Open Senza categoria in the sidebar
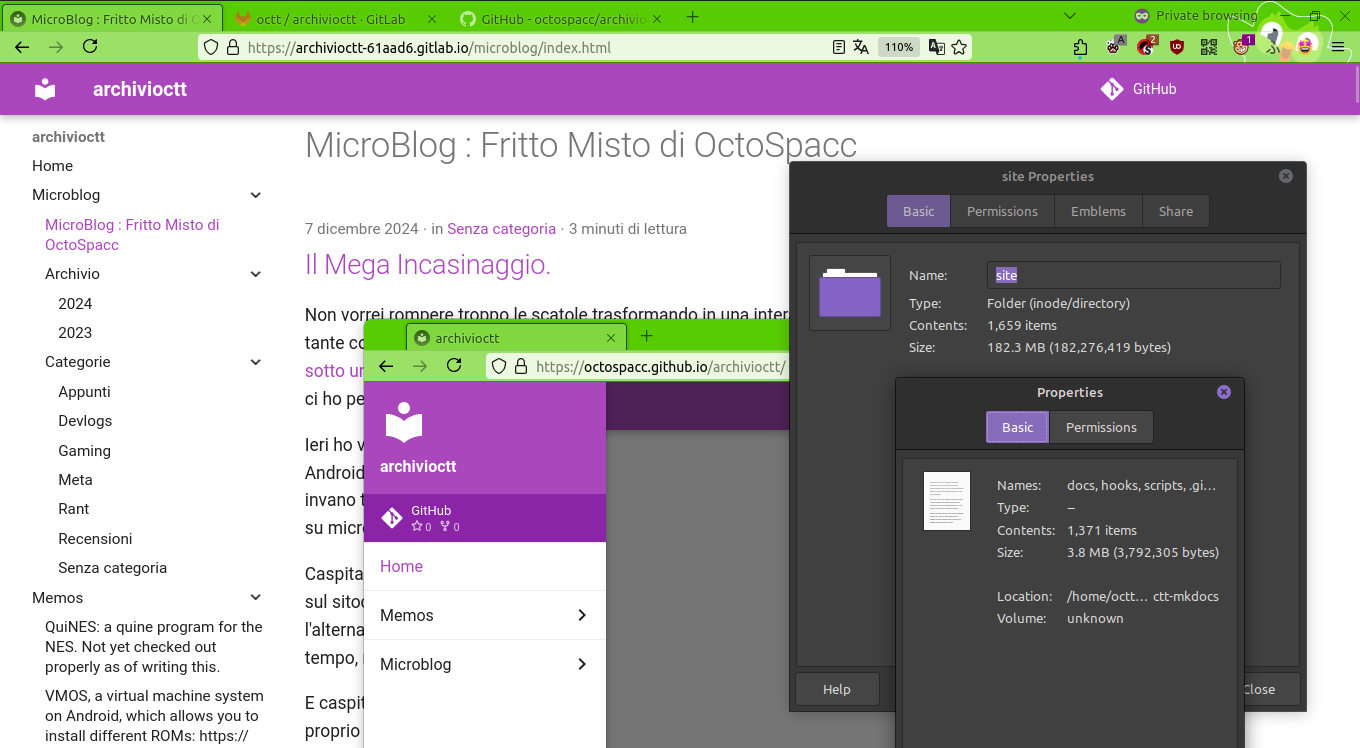This screenshot has width=1360, height=748. [x=112, y=568]
